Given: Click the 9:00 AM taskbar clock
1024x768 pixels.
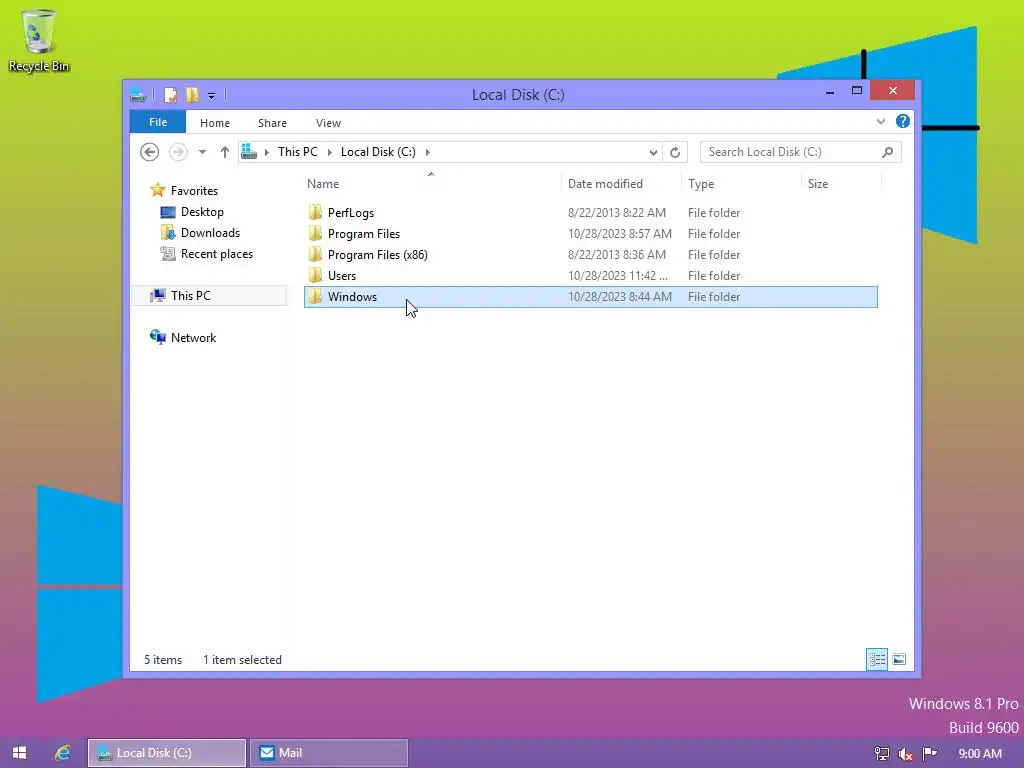Looking at the screenshot, I should click(980, 754).
